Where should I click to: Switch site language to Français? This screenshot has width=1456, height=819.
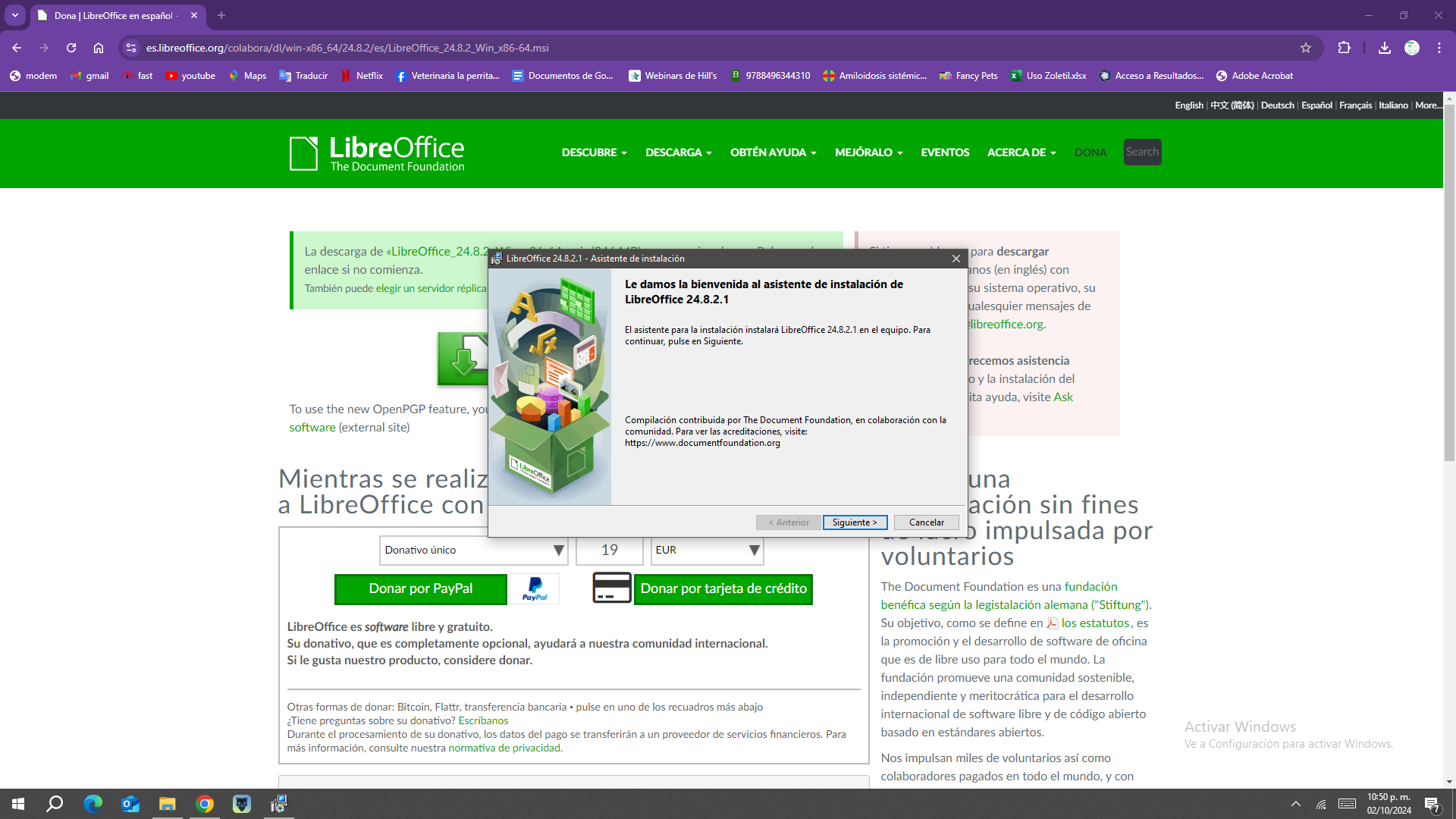tap(1355, 105)
